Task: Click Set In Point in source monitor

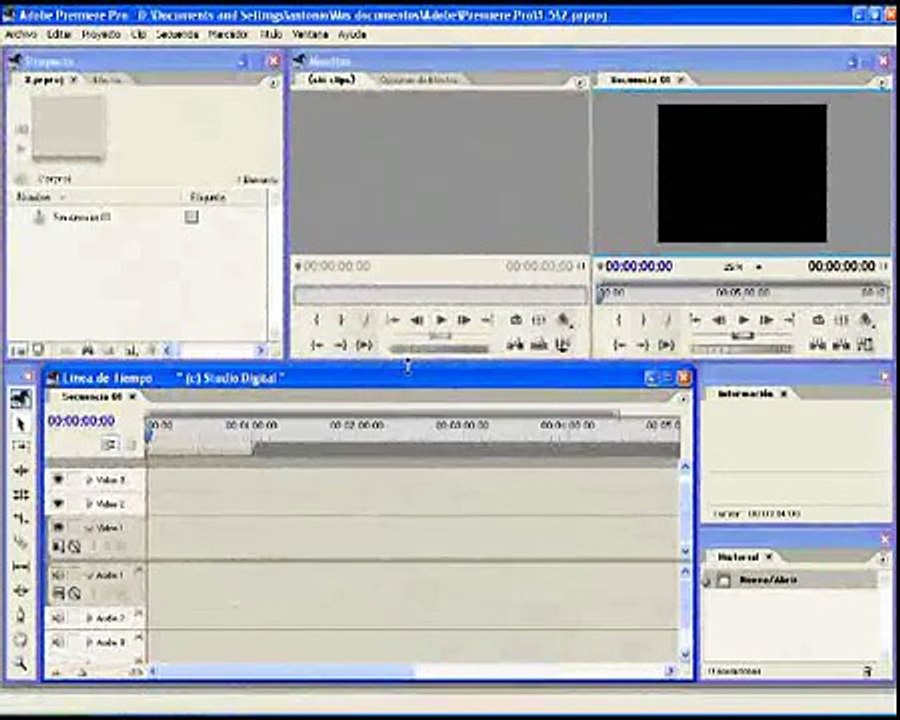Action: pyautogui.click(x=316, y=320)
